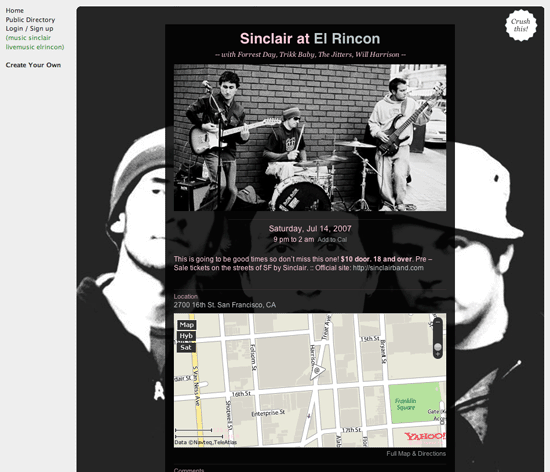
Task: Click Franklin Square park on map
Action: [415, 403]
